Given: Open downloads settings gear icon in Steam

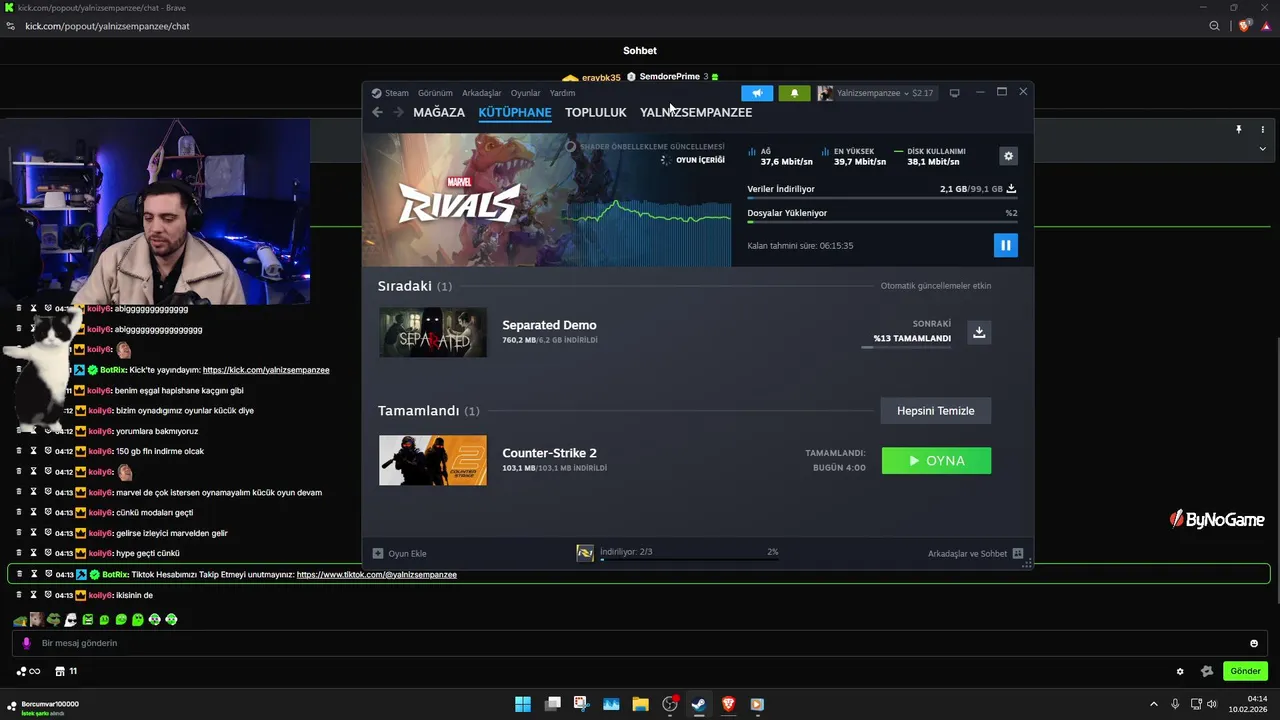Looking at the screenshot, I should click(x=1008, y=156).
